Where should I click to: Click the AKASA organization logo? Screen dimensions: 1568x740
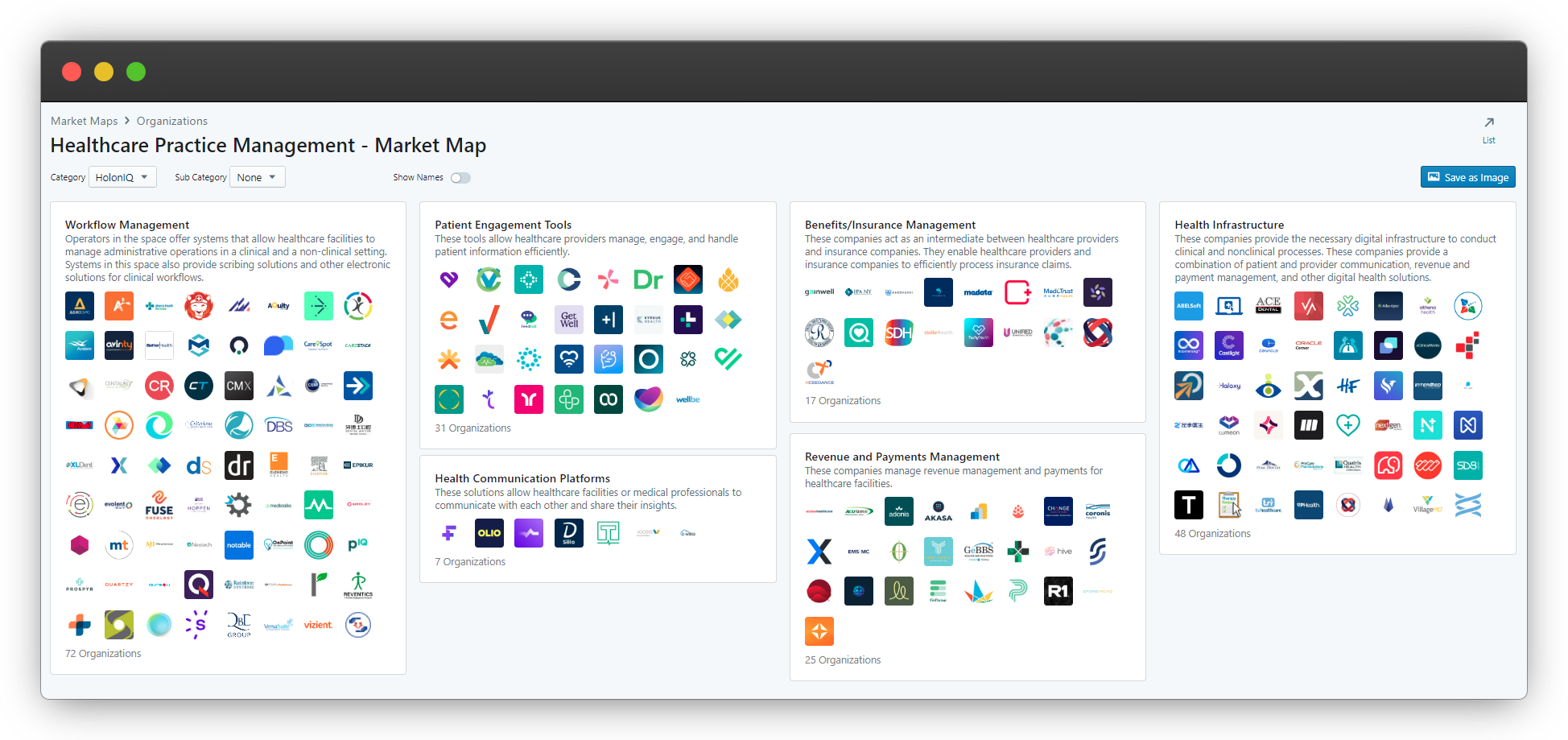coord(939,511)
